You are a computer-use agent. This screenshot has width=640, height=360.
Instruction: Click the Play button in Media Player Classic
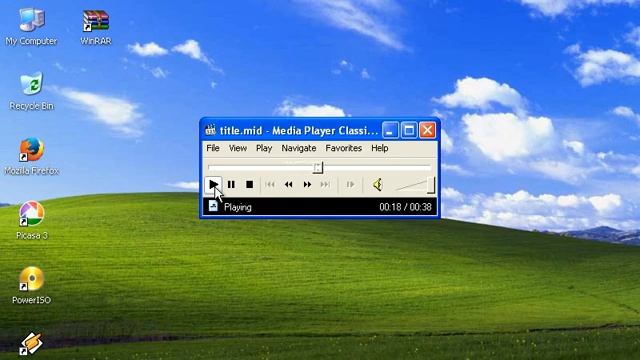coord(213,184)
